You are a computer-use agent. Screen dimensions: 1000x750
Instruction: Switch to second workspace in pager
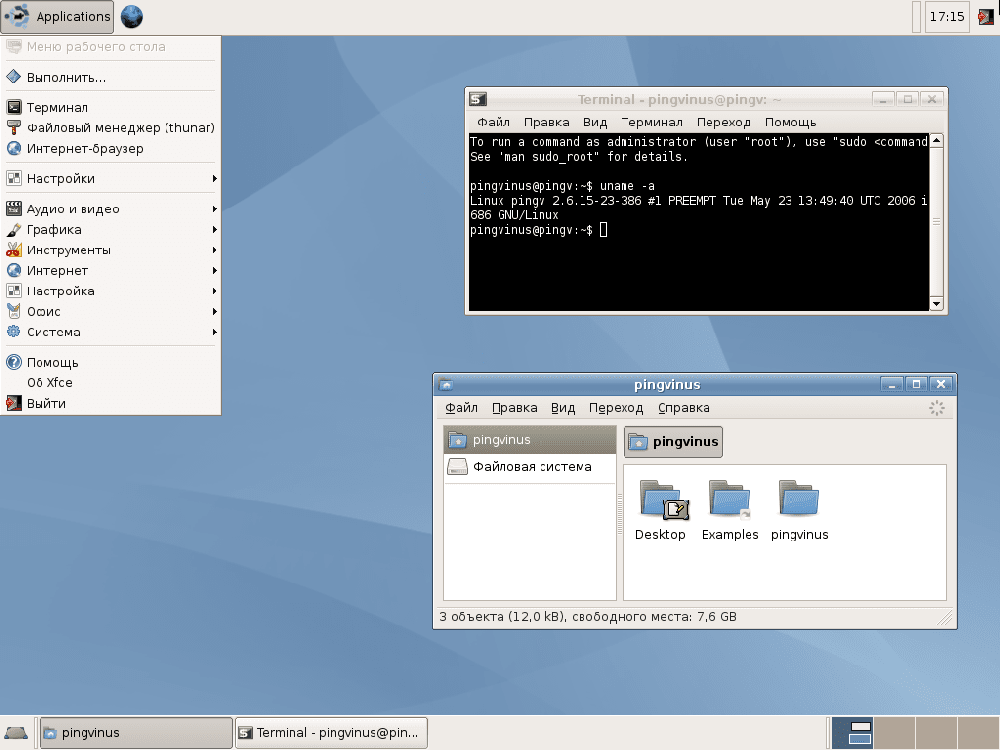click(895, 733)
